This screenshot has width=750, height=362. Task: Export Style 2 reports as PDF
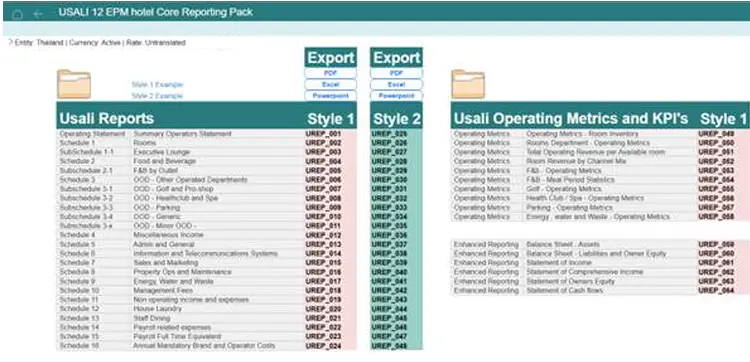coord(397,73)
